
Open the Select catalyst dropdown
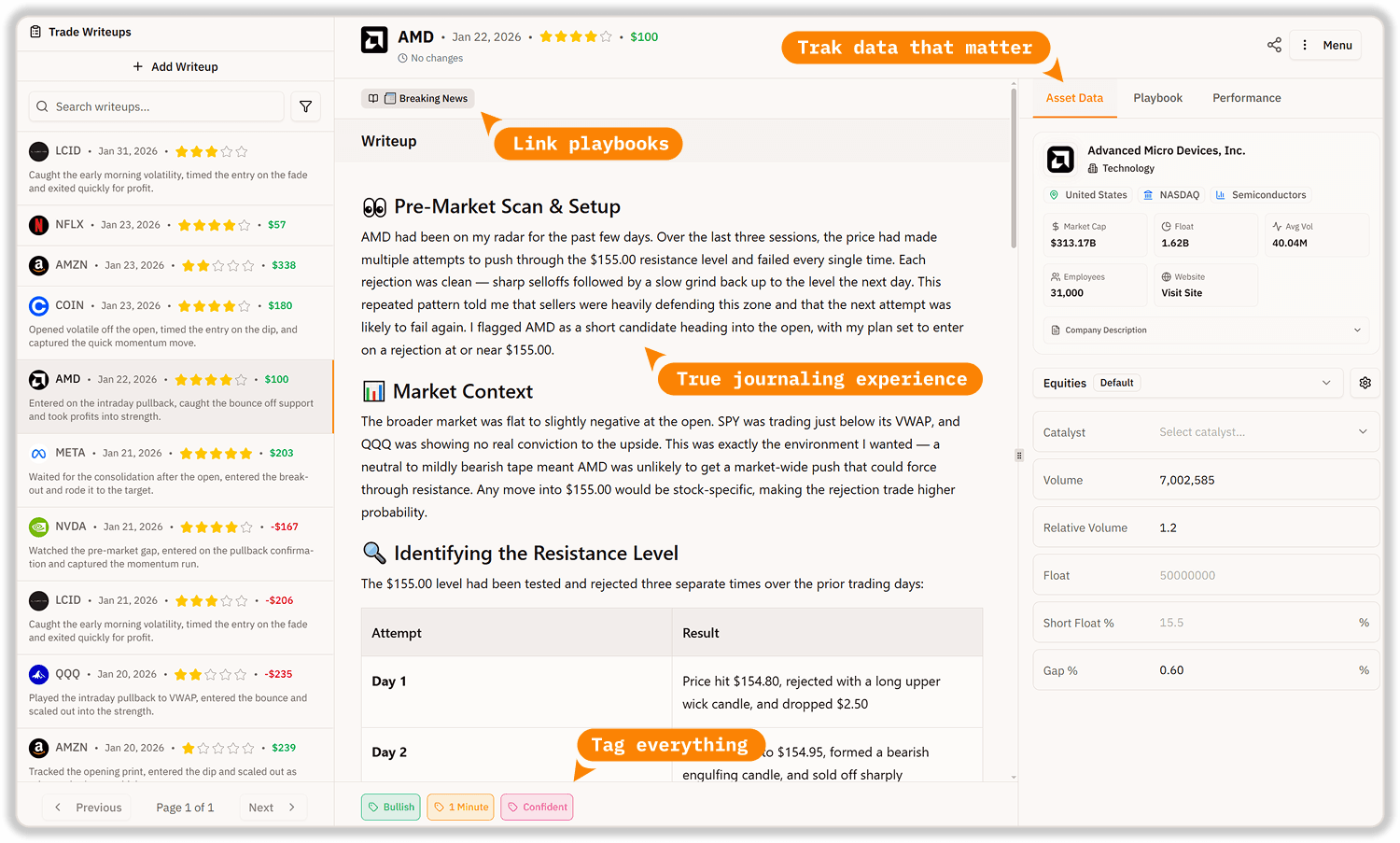tap(1262, 432)
